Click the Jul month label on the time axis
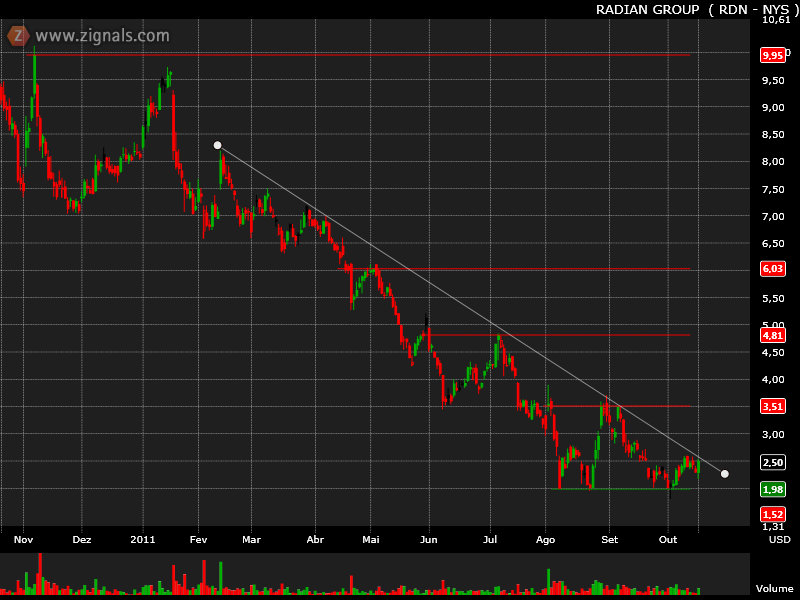800x600 pixels. 490,539
